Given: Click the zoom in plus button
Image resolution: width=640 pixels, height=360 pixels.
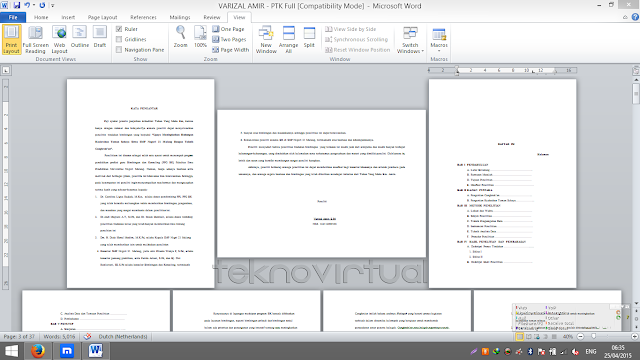Looking at the screenshot, I should click(634, 337).
